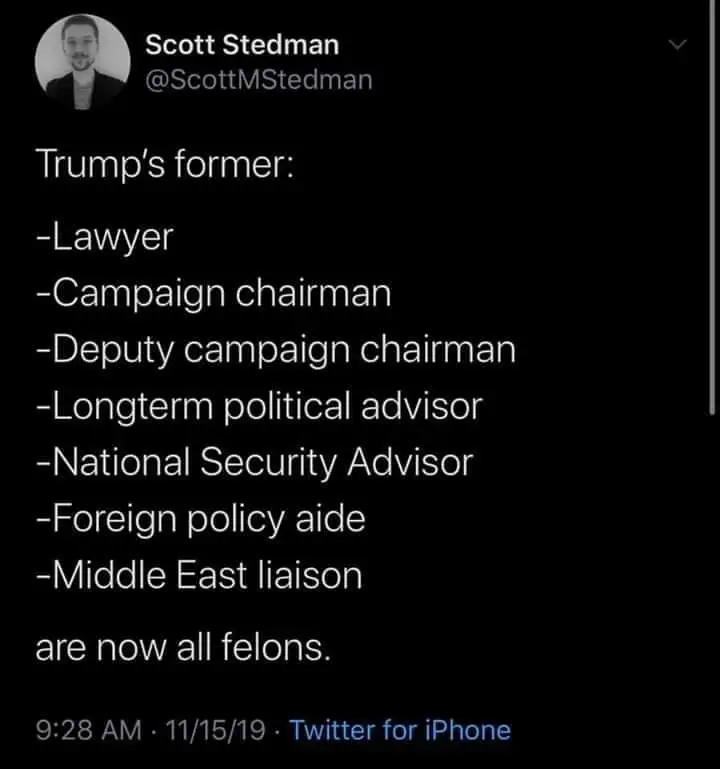Click the "Trump's former:" opening line
The image size is (720, 769).
point(165,165)
